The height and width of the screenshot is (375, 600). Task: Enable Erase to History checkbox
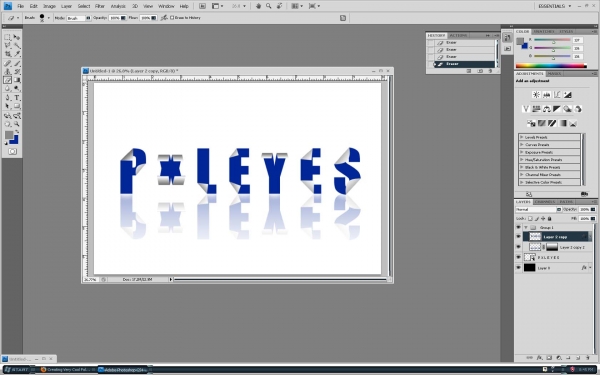(172, 18)
